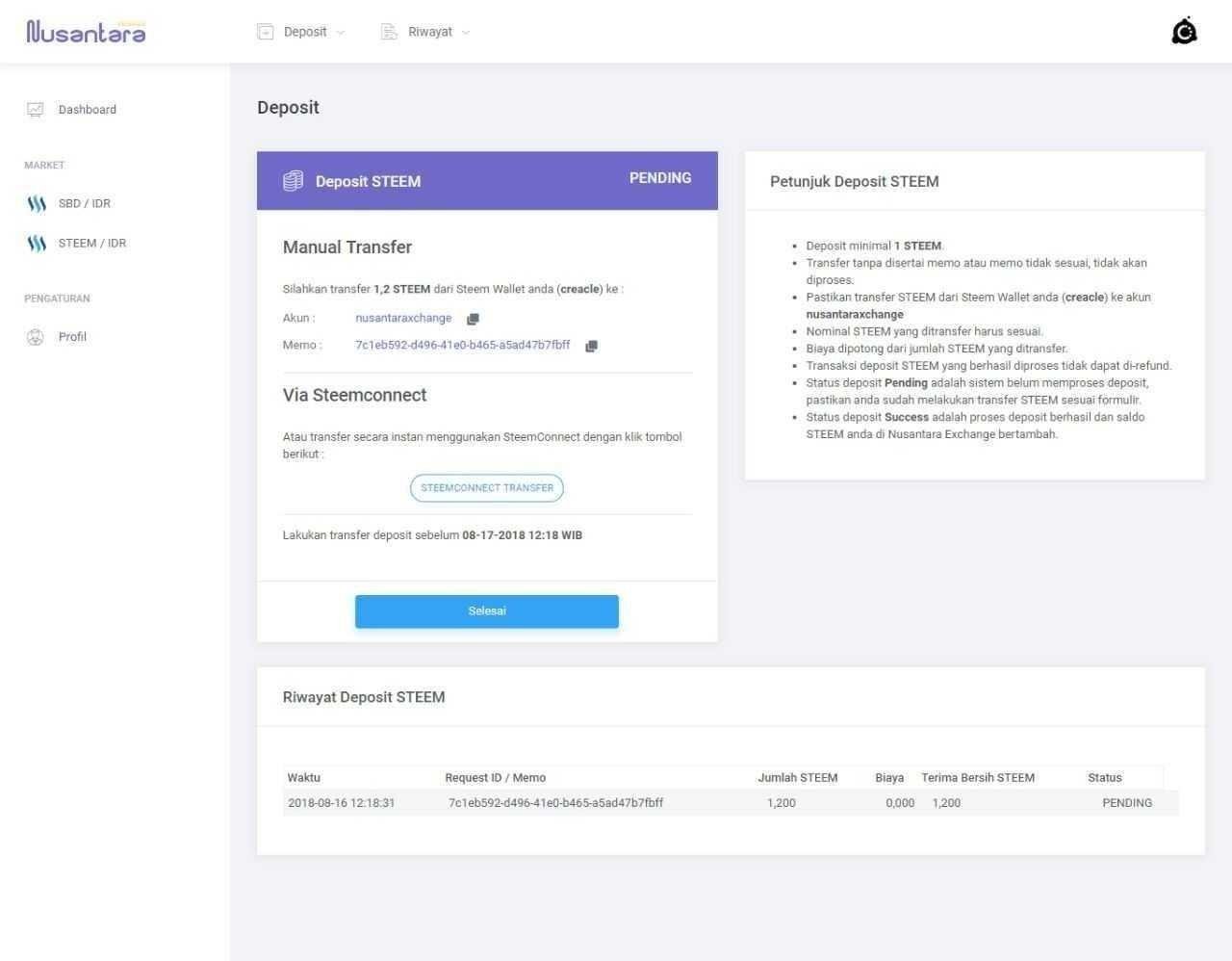
Task: Click the Petunjuk Deposit STEEM heading
Action: point(855,182)
